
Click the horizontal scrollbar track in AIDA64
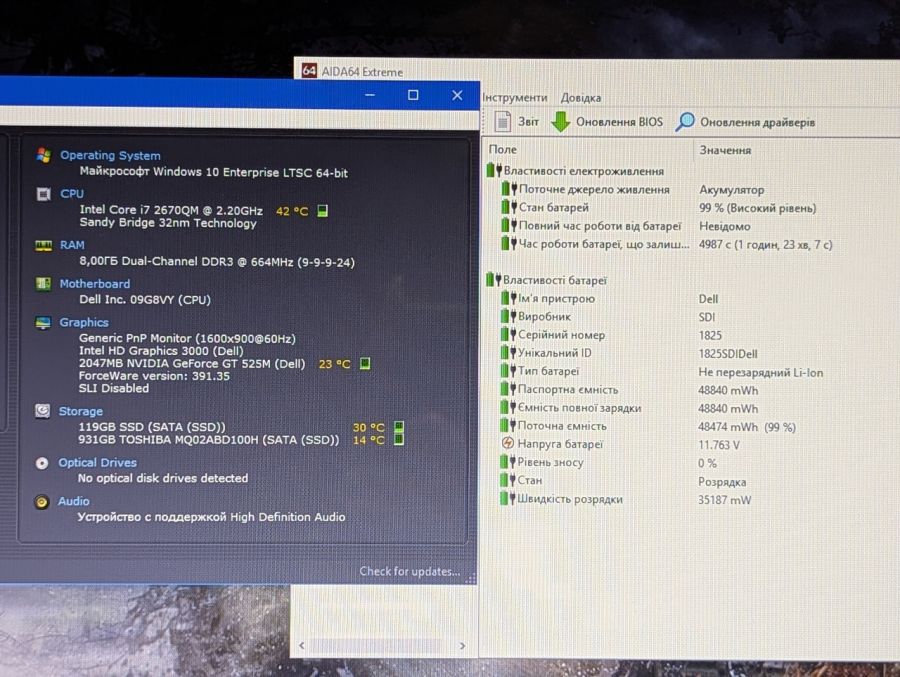[x=382, y=646]
